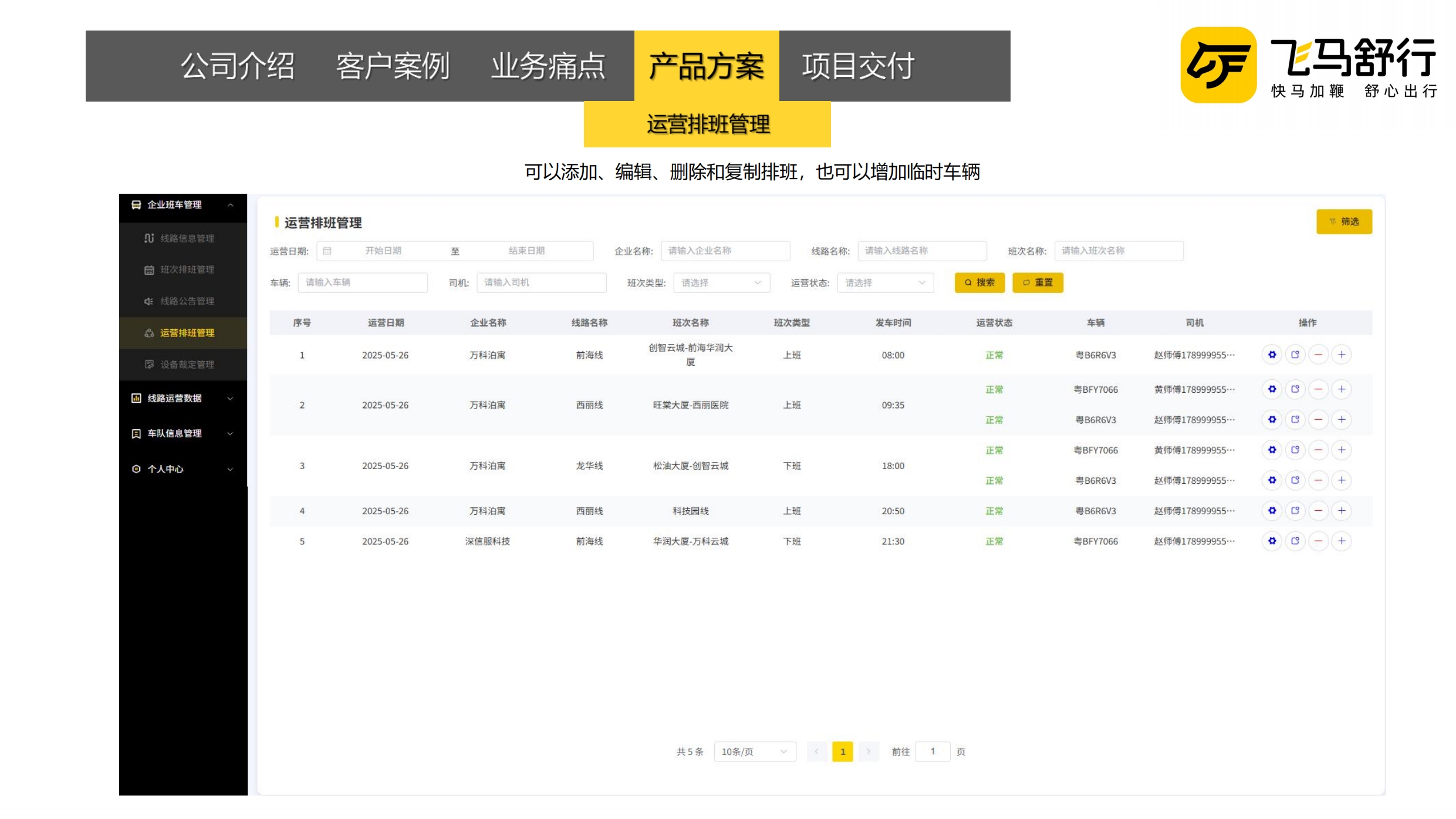Go to the next page arrow
Screen dimensions: 1456x819
click(869, 752)
